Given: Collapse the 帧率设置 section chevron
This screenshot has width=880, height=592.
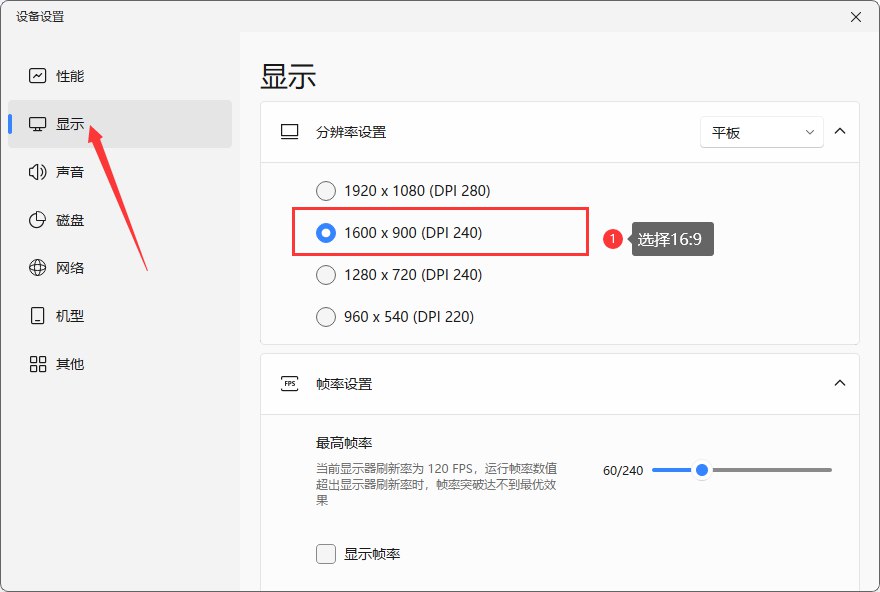Looking at the screenshot, I should [x=840, y=383].
